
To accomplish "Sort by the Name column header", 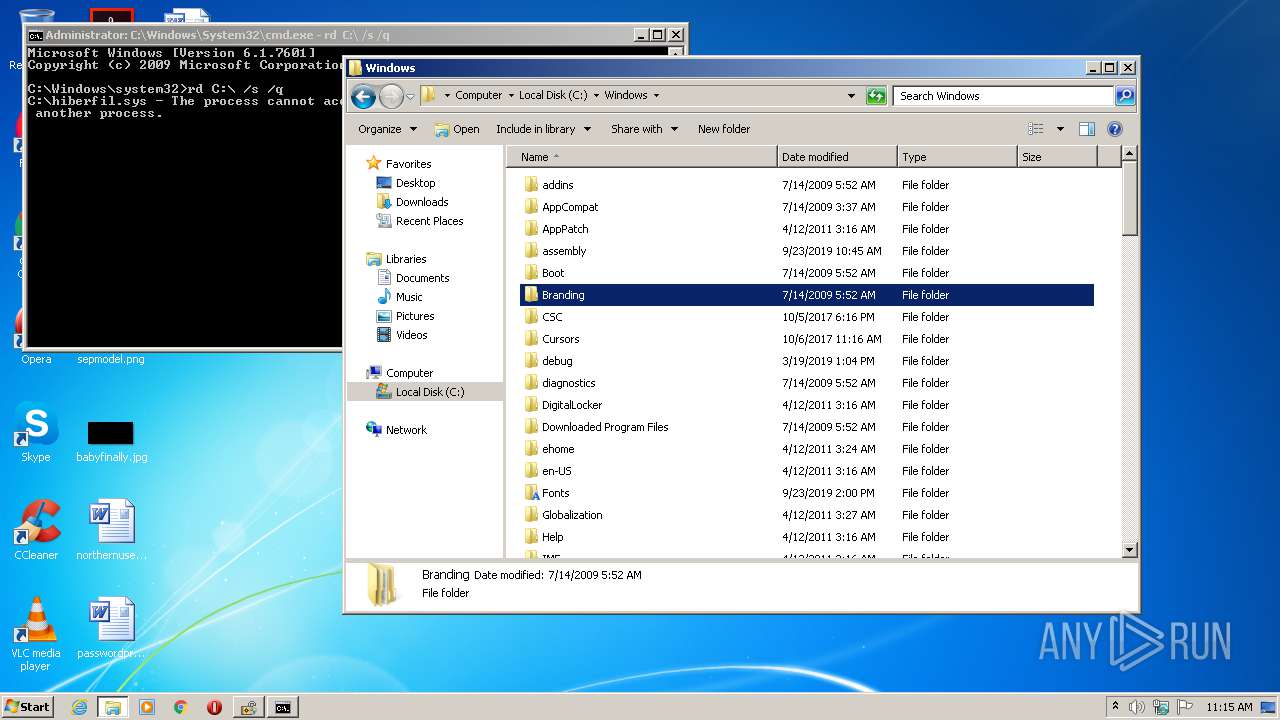I will pyautogui.click(x=642, y=157).
